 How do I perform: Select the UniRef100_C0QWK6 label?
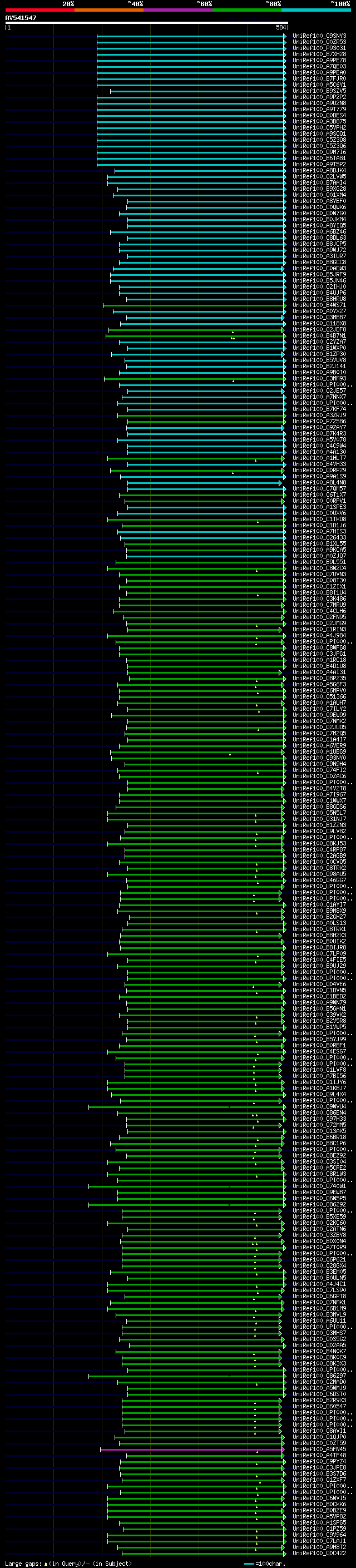319,207
